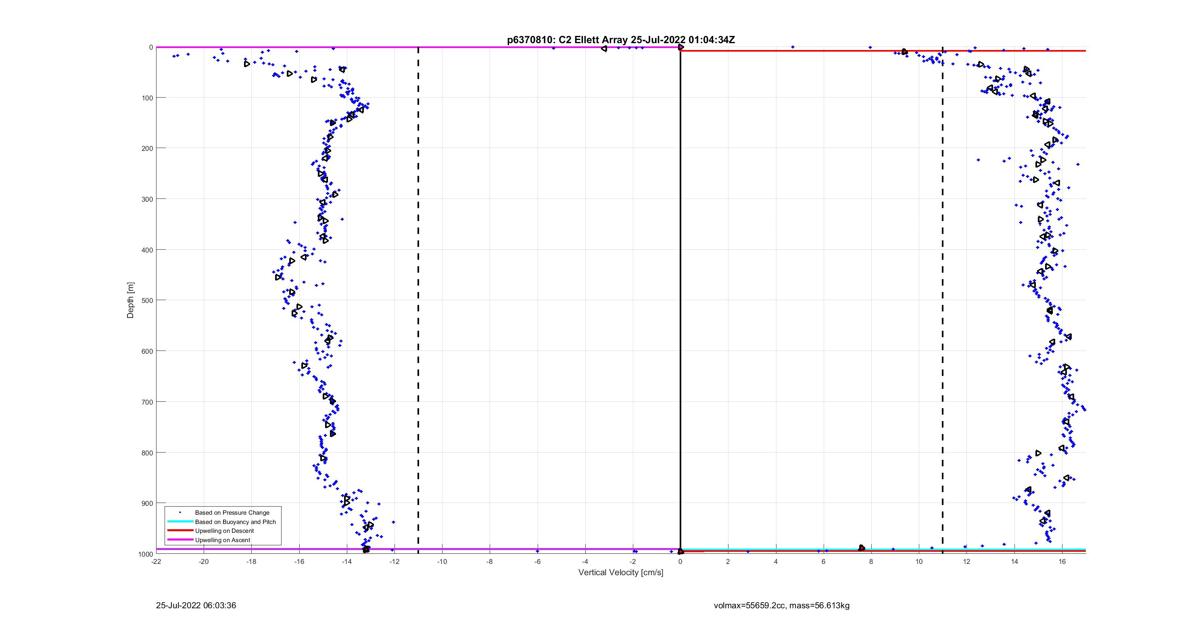Click the '-8' velocity tick label
Image resolution: width=1200 pixels, height=622 pixels.
[x=490, y=562]
